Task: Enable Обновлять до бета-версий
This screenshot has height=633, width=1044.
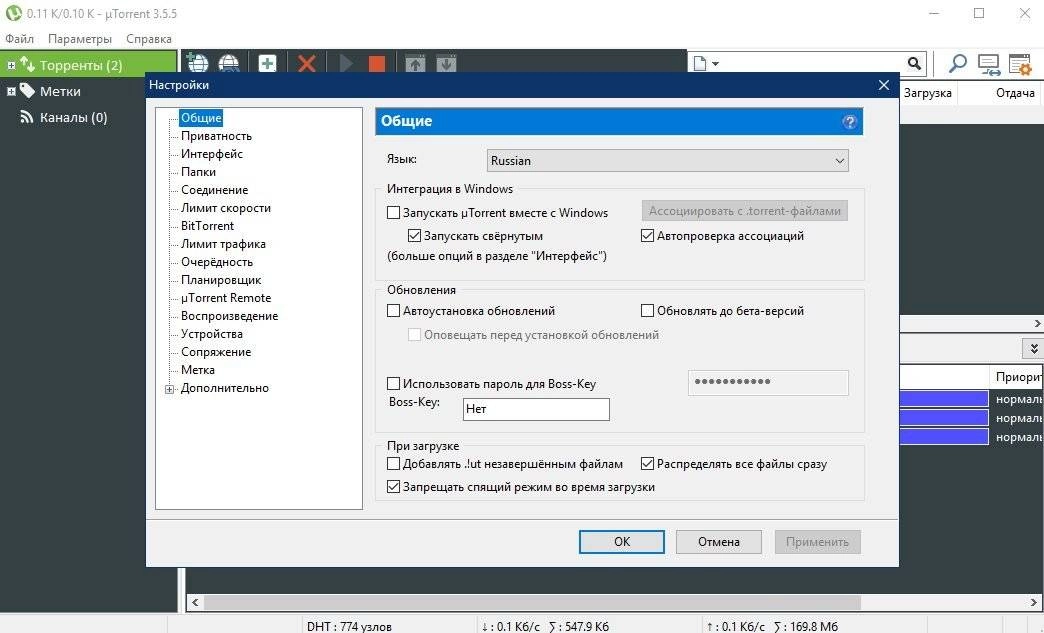Action: pos(647,311)
